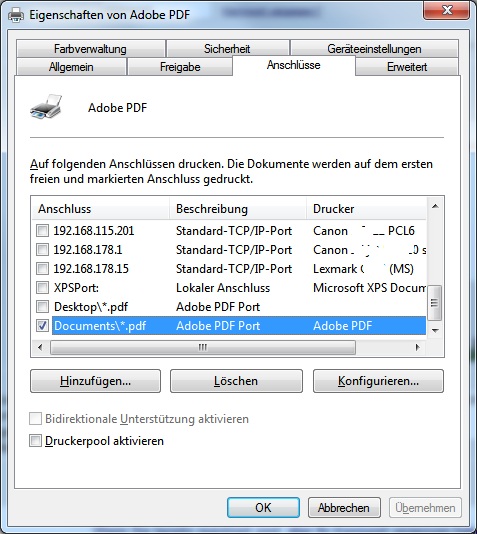This screenshot has width=477, height=534.
Task: Click the Adobe PDF printer icon
Action: (x=46, y=107)
